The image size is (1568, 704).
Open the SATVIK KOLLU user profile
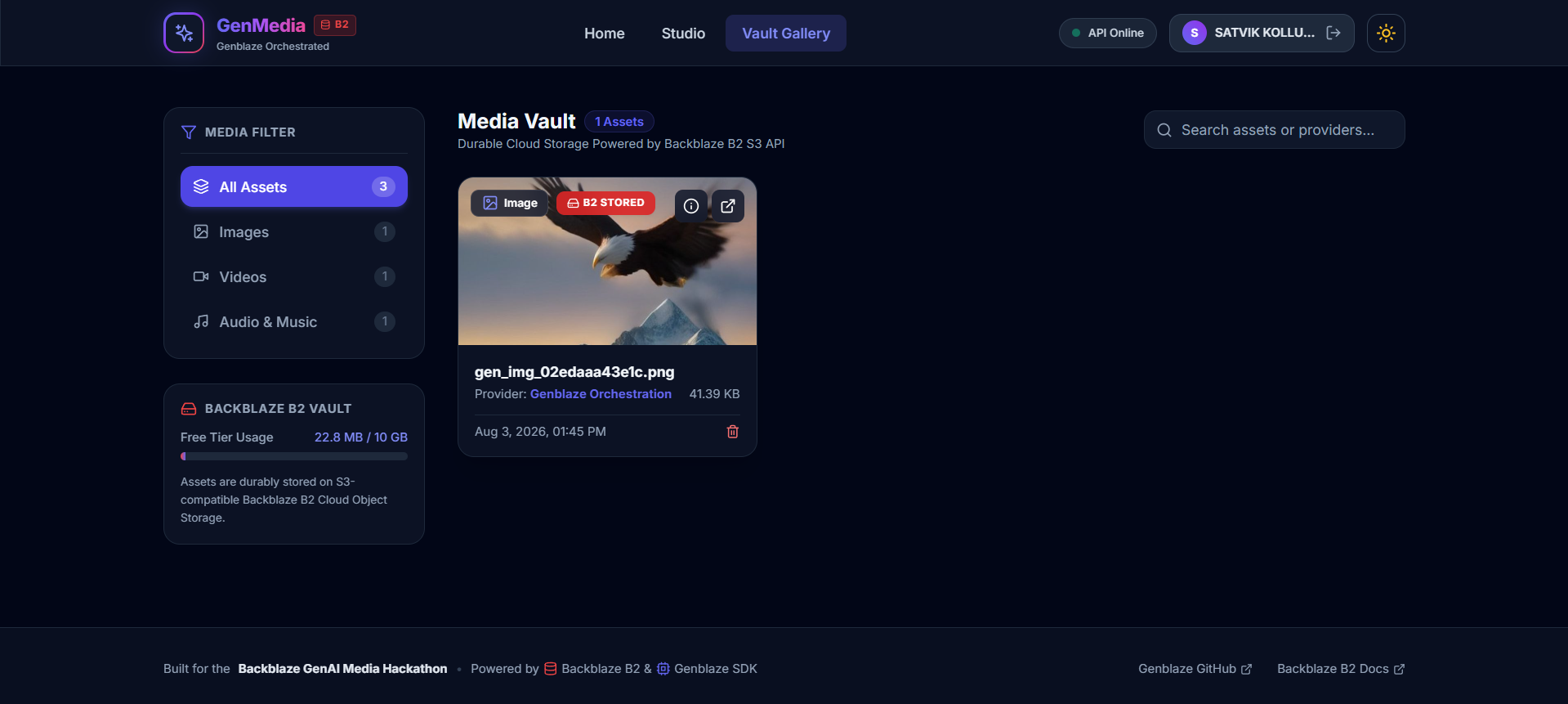point(1263,33)
